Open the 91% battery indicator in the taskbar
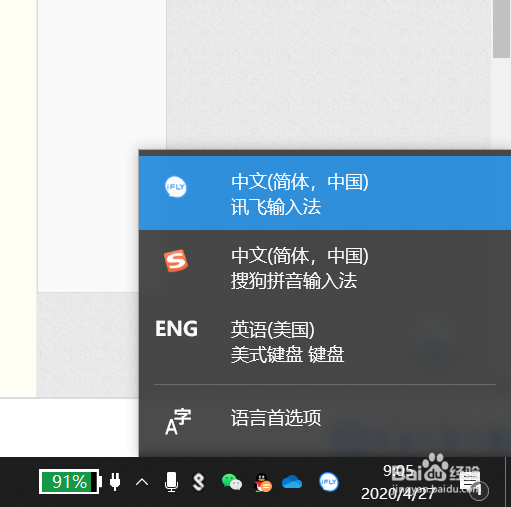 [x=70, y=482]
